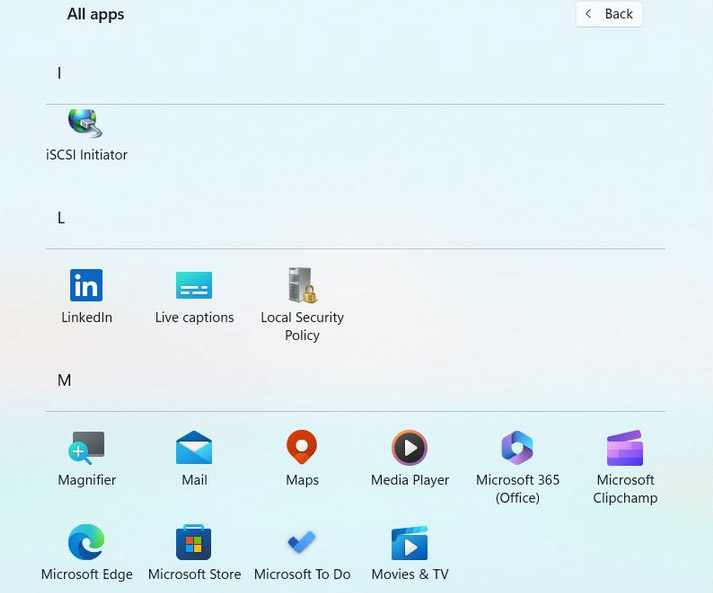Open the iSCSI Initiator app icon
The width and height of the screenshot is (713, 593).
(85, 123)
